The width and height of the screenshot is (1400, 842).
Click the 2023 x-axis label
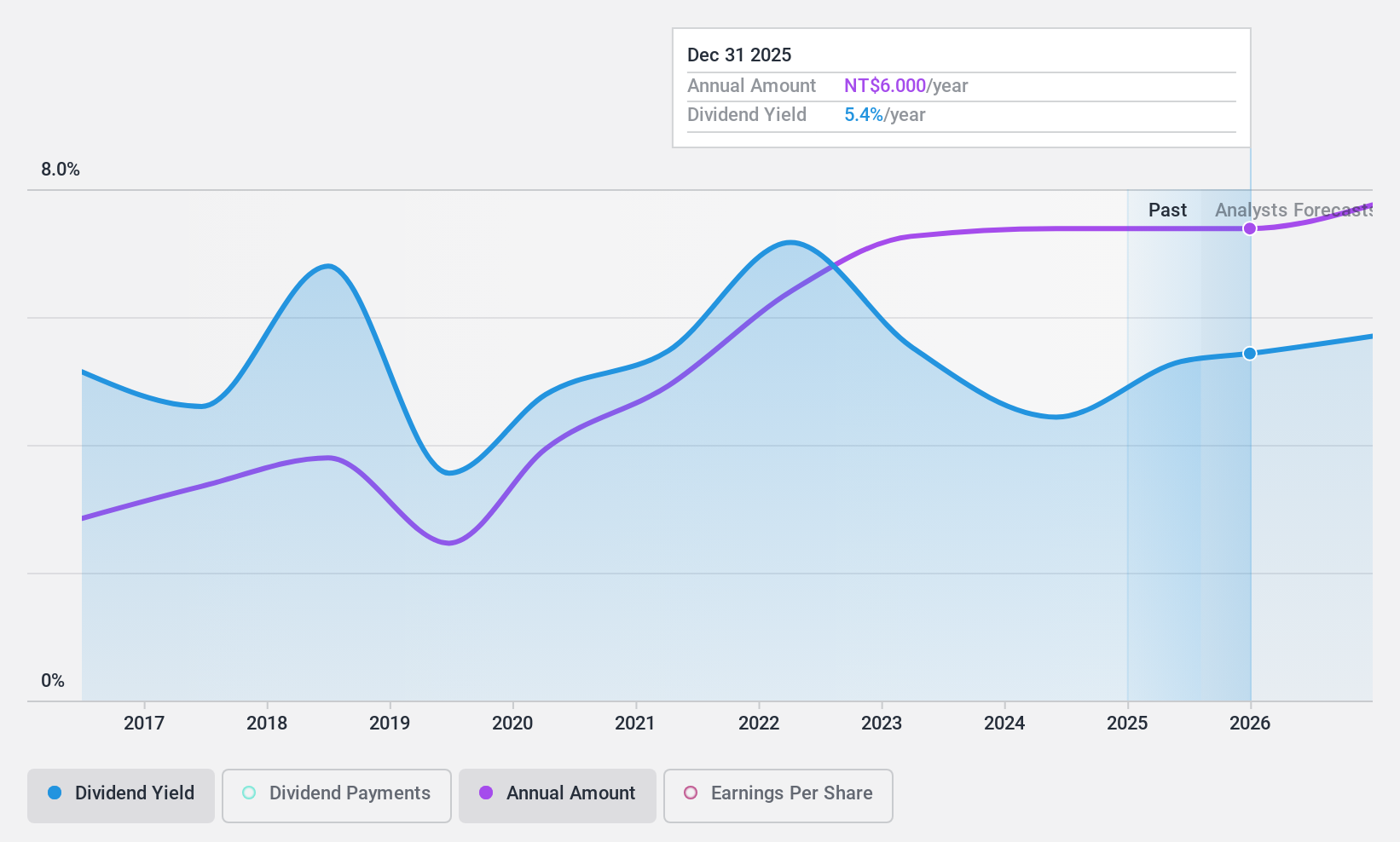[882, 723]
